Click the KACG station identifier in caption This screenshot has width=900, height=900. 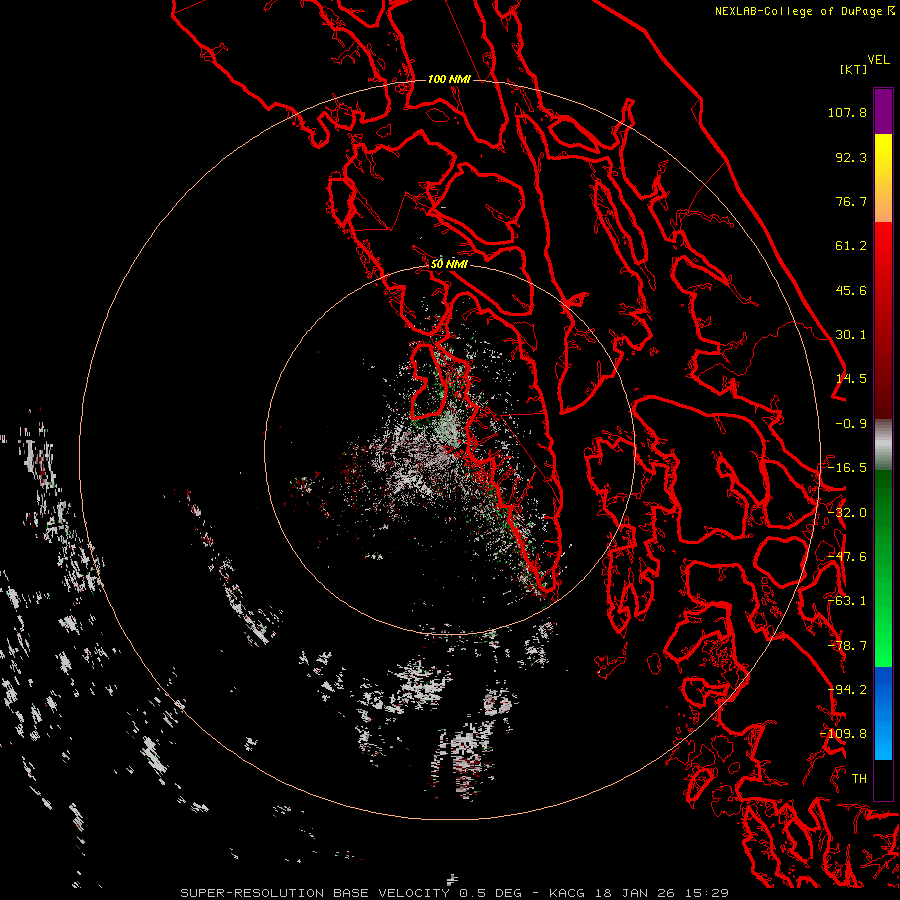tap(569, 893)
